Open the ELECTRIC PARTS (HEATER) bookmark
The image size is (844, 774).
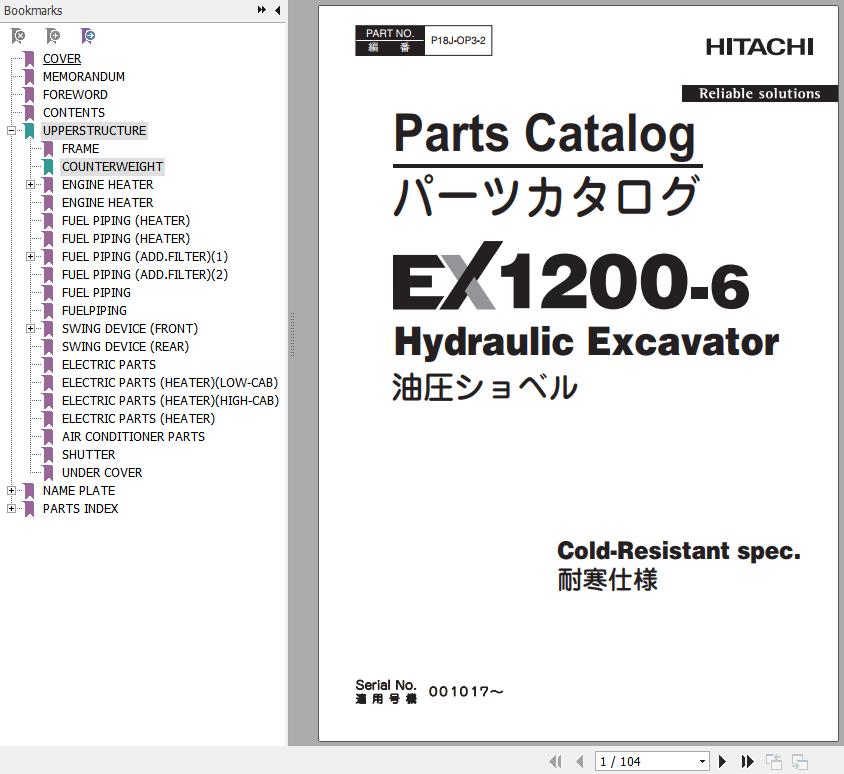point(138,419)
